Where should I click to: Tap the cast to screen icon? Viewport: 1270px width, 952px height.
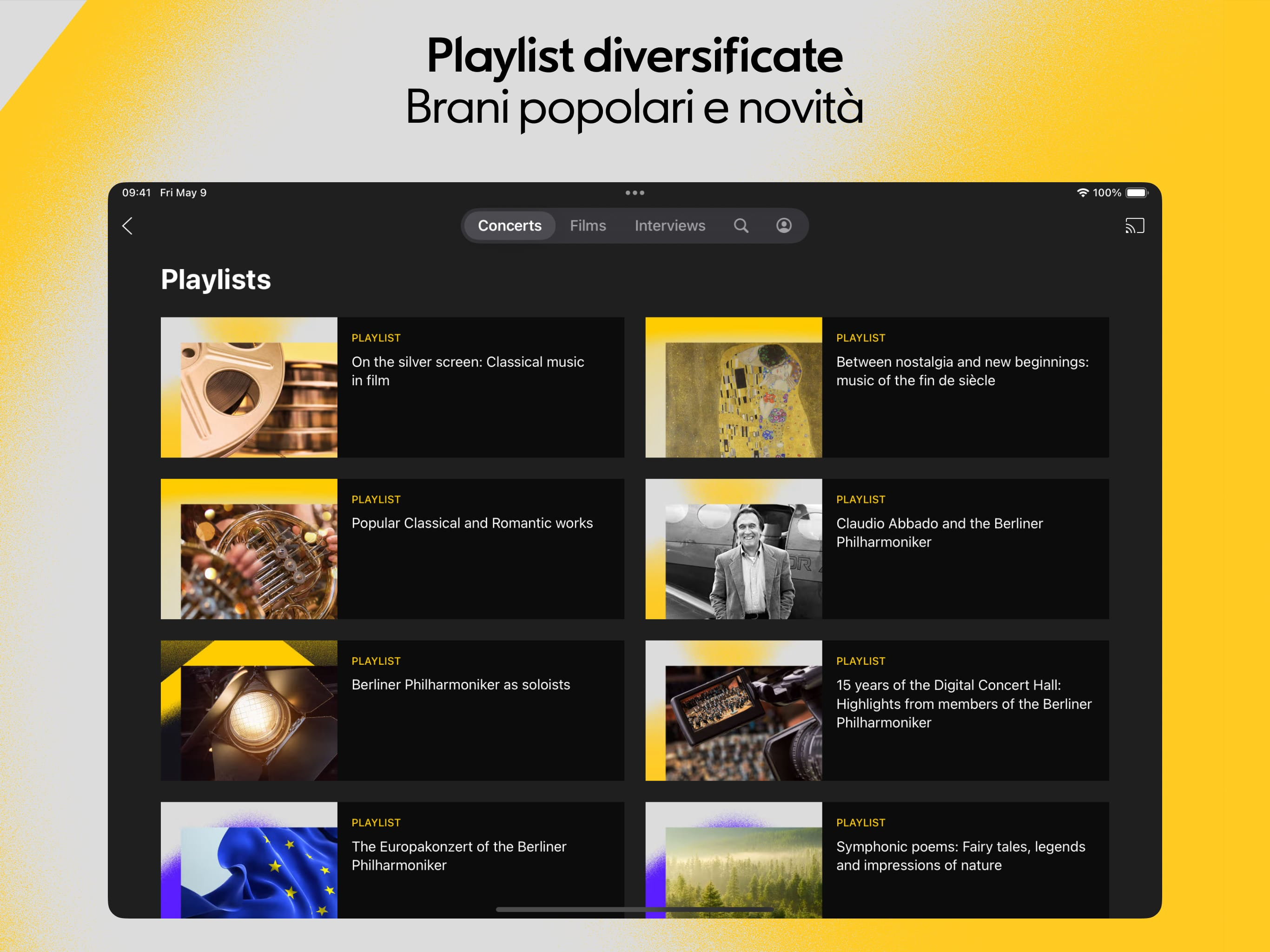(x=1135, y=225)
